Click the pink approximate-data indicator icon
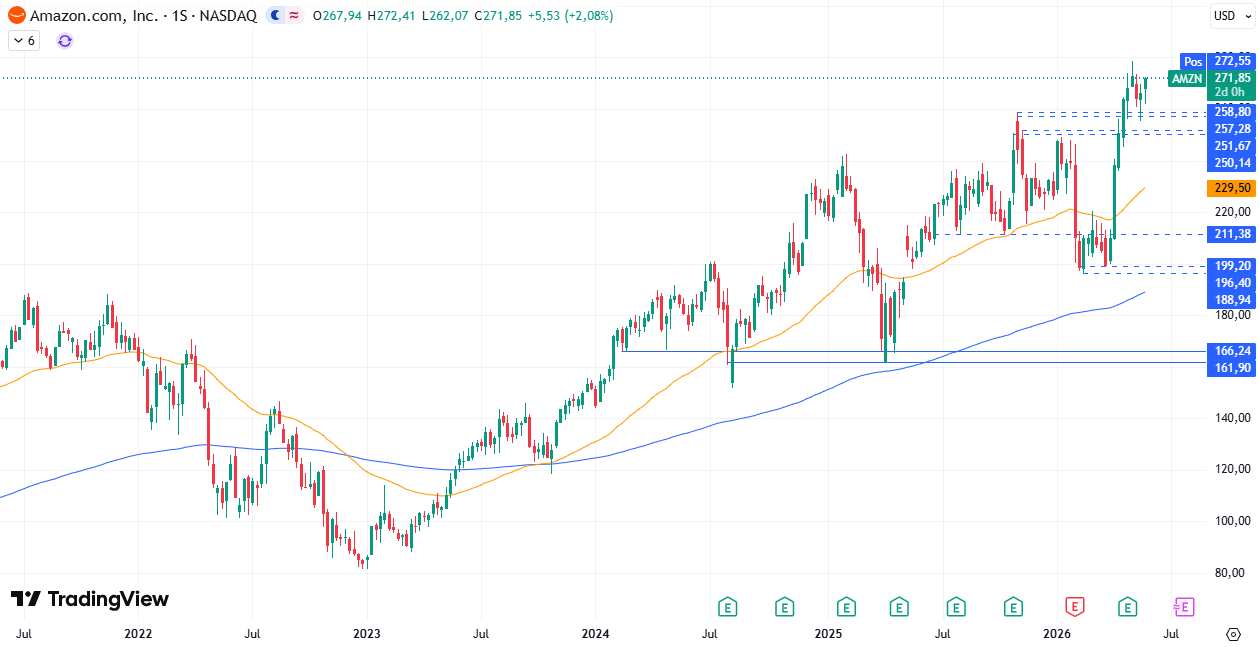 [294, 16]
